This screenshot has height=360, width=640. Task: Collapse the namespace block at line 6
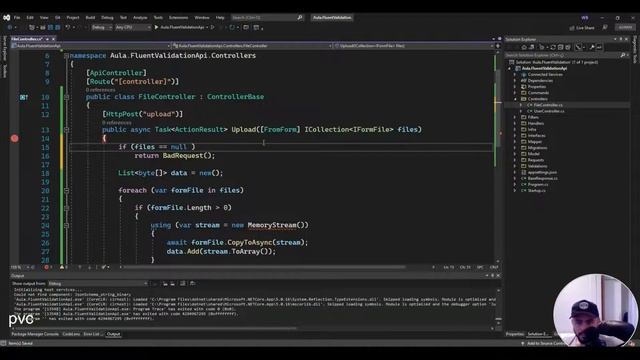pyautogui.click(x=66, y=56)
